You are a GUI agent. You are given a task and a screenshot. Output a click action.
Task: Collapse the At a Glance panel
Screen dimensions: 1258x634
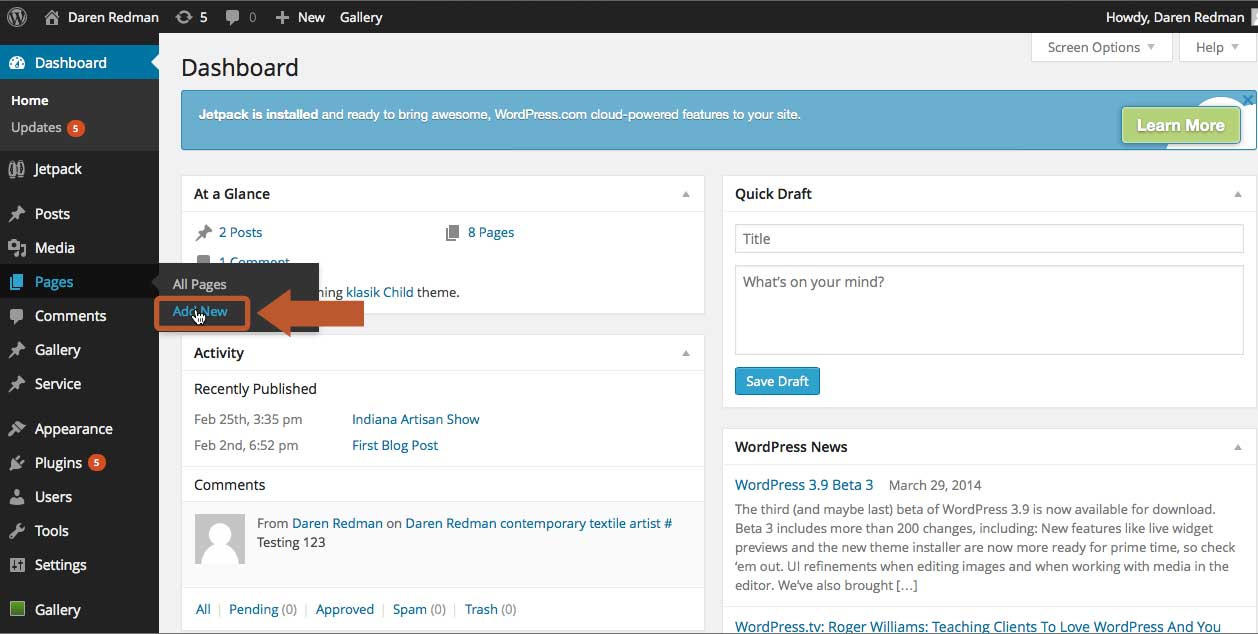(686, 194)
